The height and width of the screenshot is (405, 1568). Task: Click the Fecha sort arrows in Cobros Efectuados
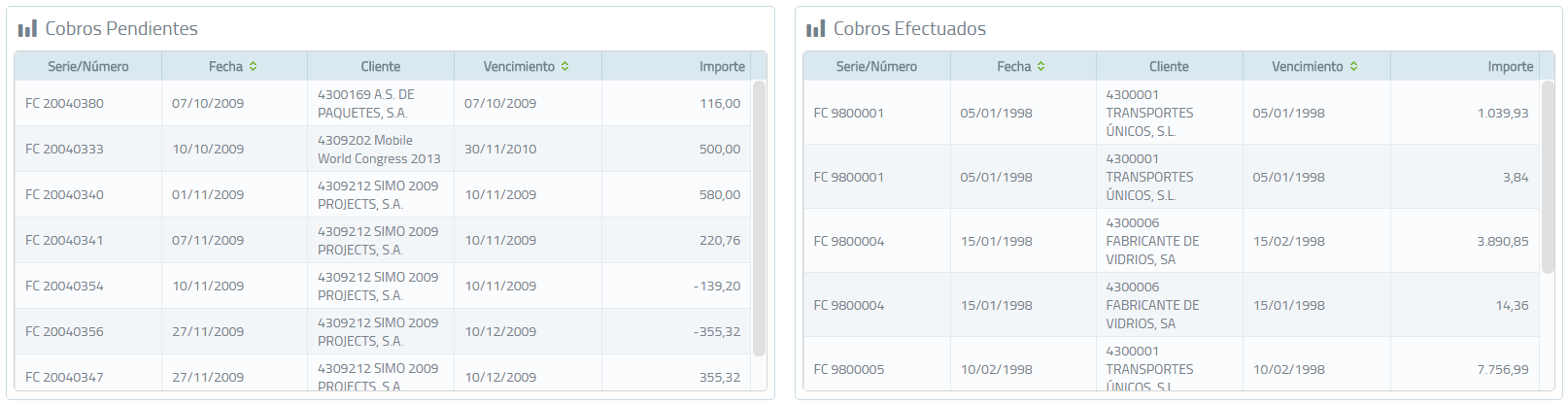(1041, 66)
